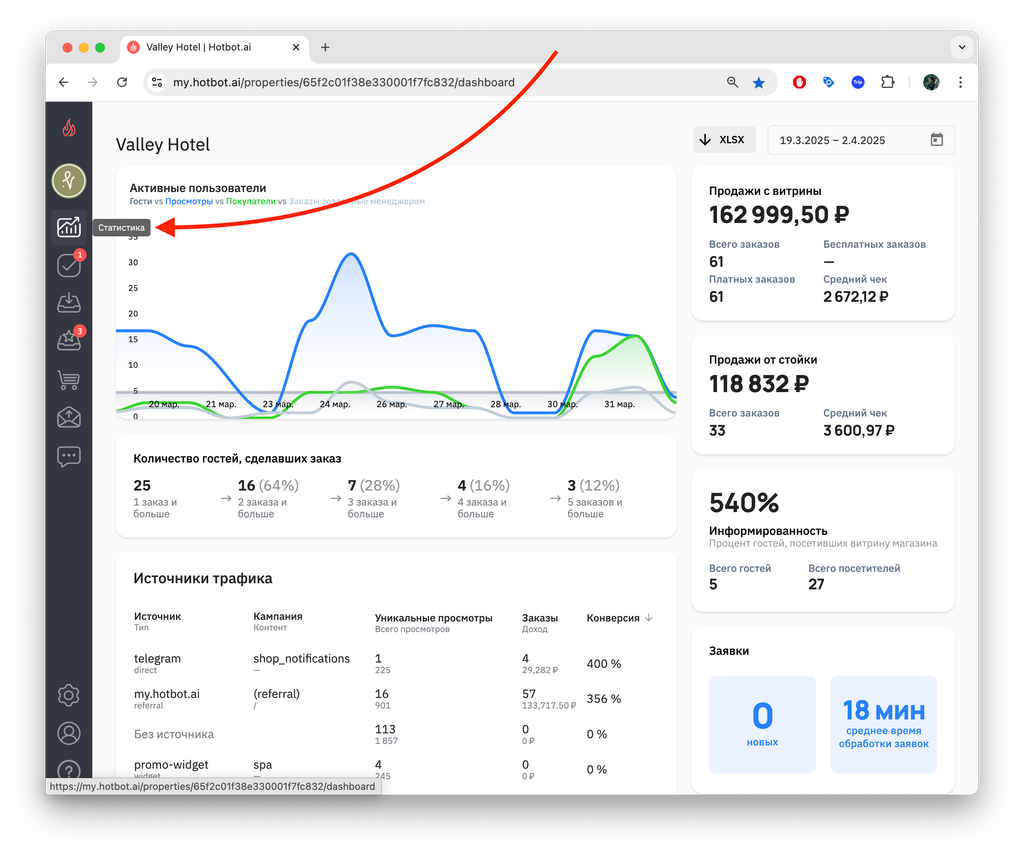
Task: Open Chrome tab list dropdown arrow
Action: (x=961, y=47)
